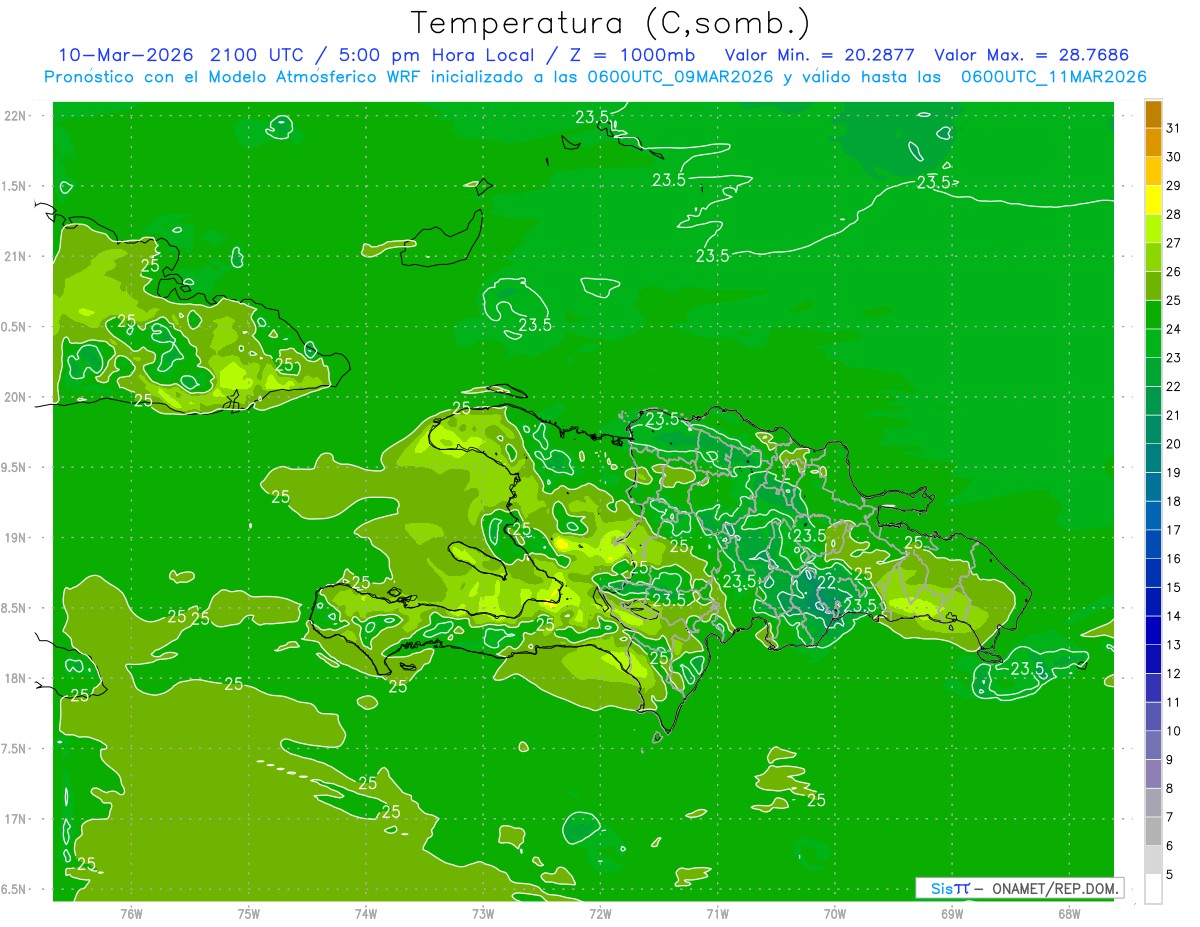The width and height of the screenshot is (1200, 927).
Task: Click the title 'Temperatura (C,somb.)'
Action: 611,24
